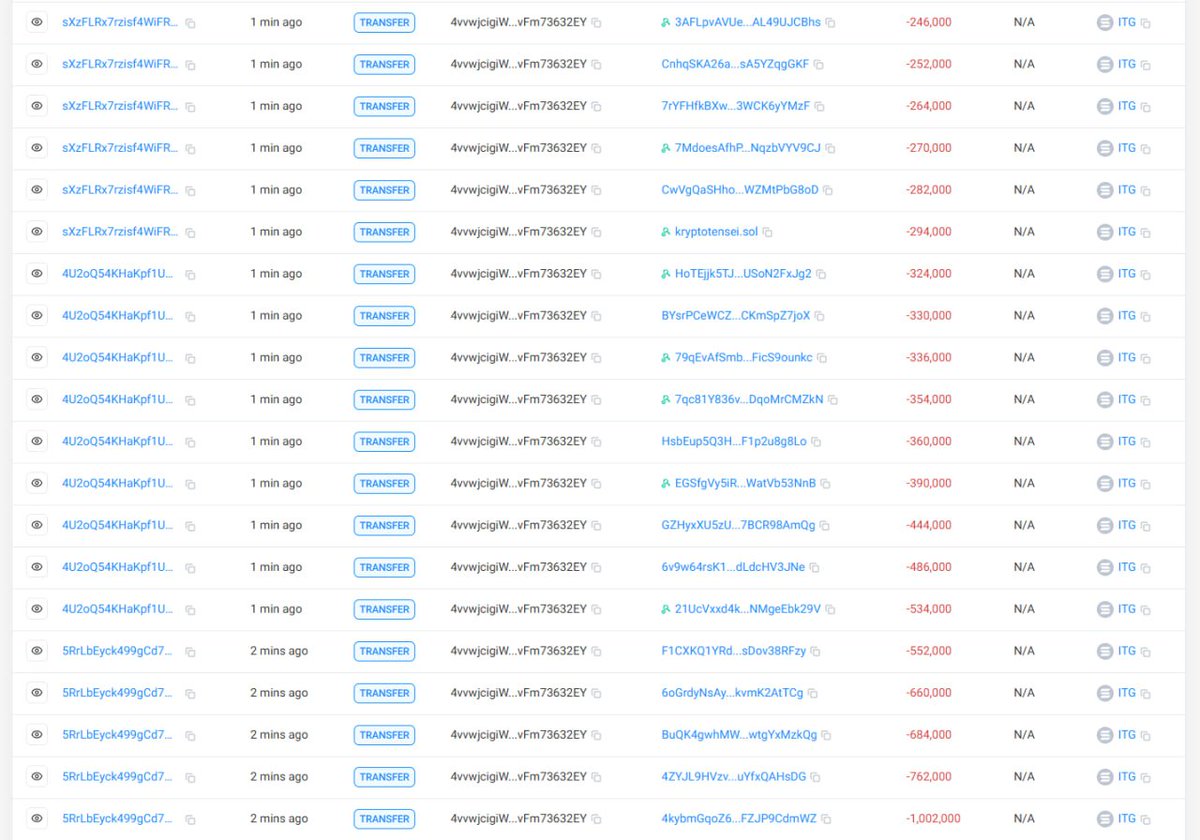
Task: Copy ITG token address in -1,002,000 row
Action: tap(1146, 820)
